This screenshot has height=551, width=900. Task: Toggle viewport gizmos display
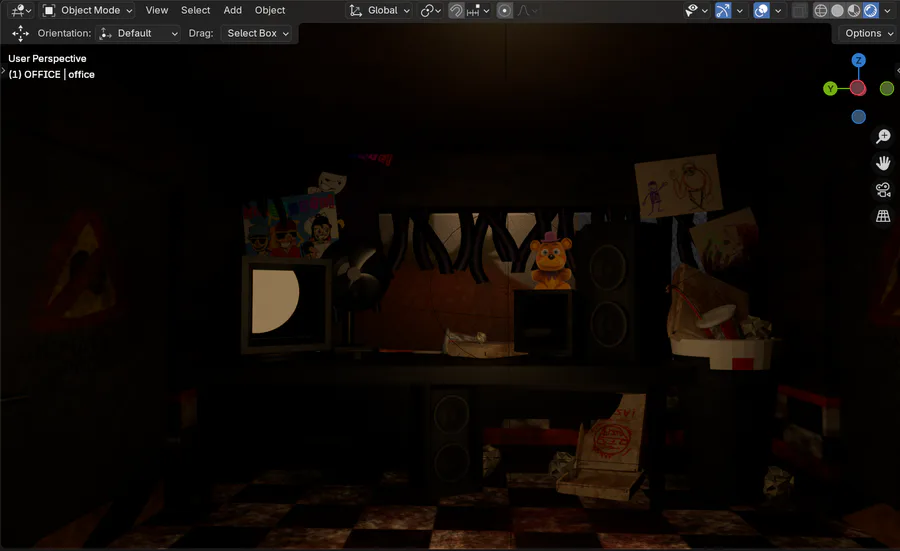[x=723, y=10]
